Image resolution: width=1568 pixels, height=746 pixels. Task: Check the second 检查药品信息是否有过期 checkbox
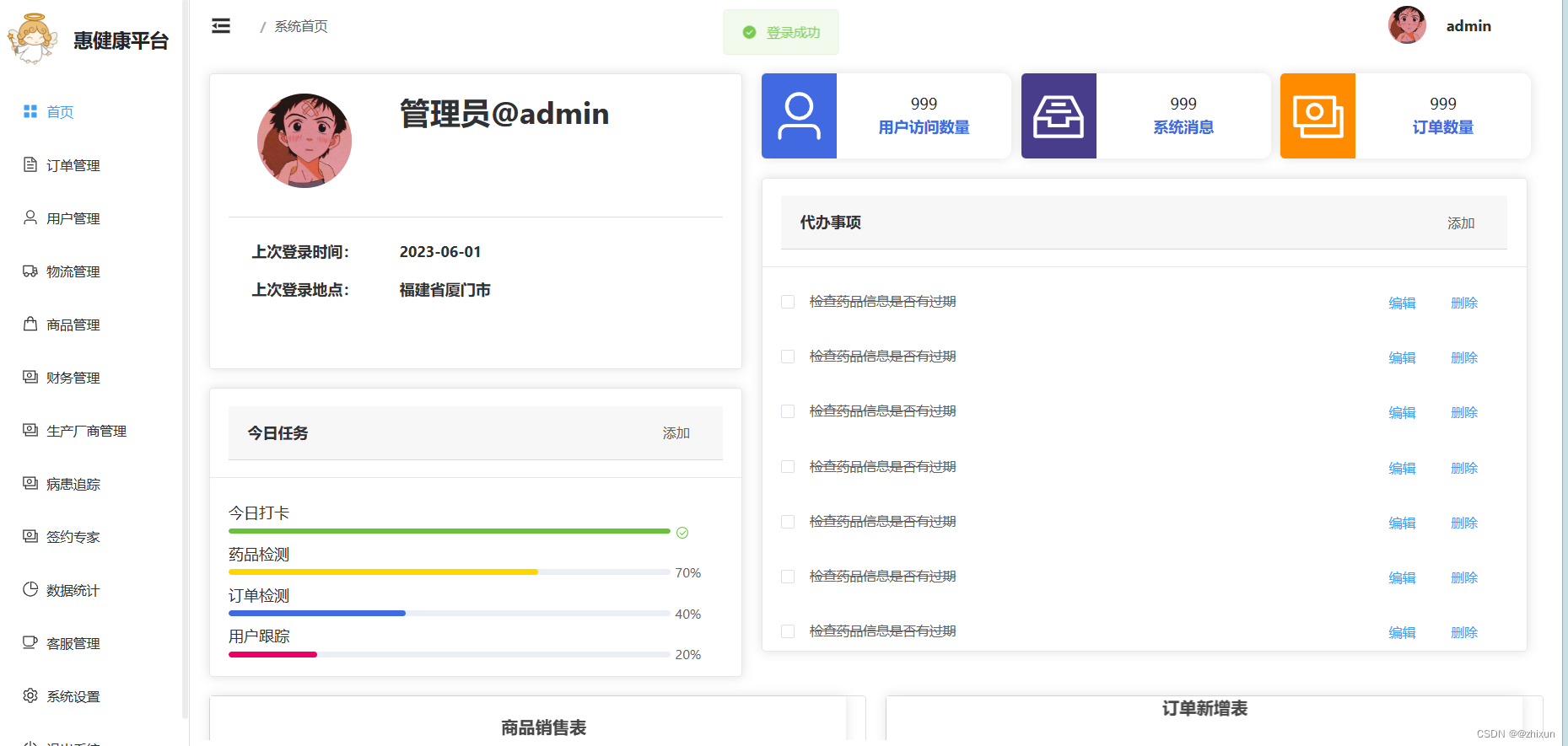click(x=788, y=357)
